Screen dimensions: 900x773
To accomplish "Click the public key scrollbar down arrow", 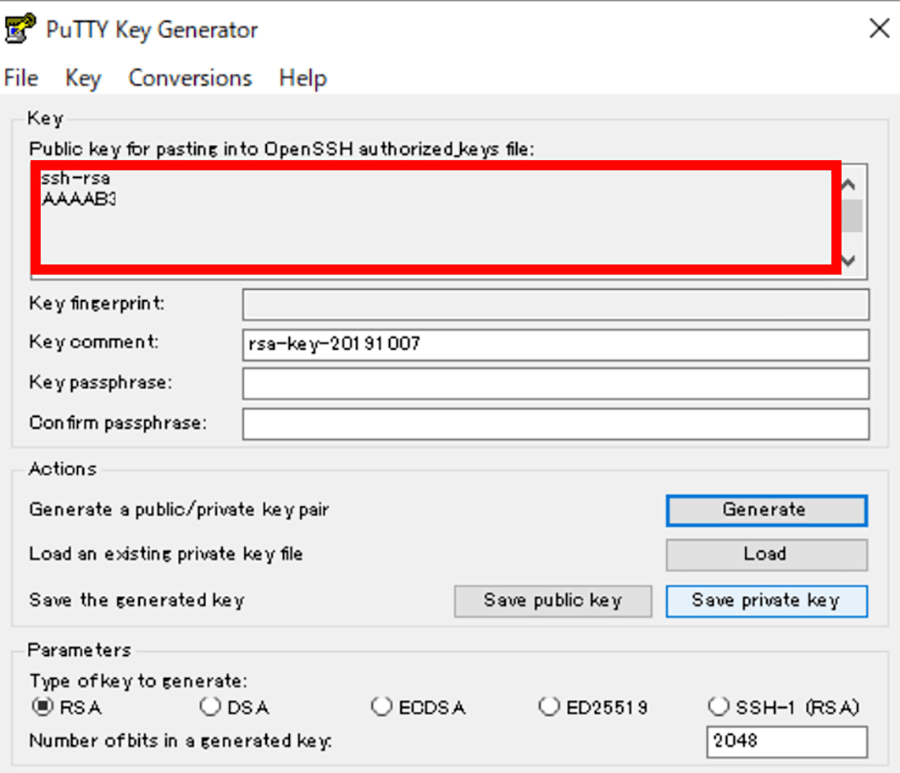I will pyautogui.click(x=849, y=261).
